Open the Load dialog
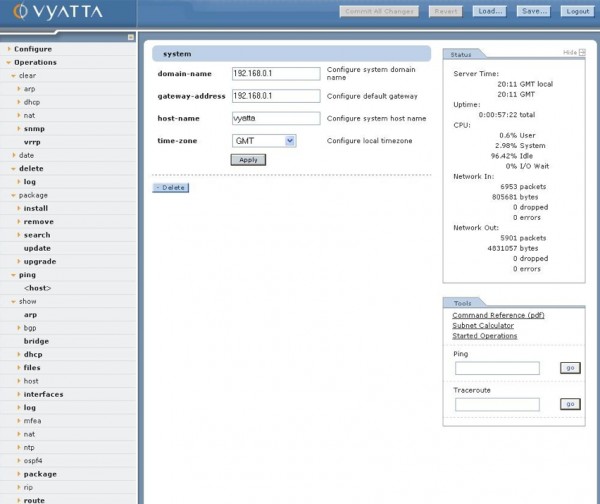The width and height of the screenshot is (600, 504). pyautogui.click(x=490, y=11)
